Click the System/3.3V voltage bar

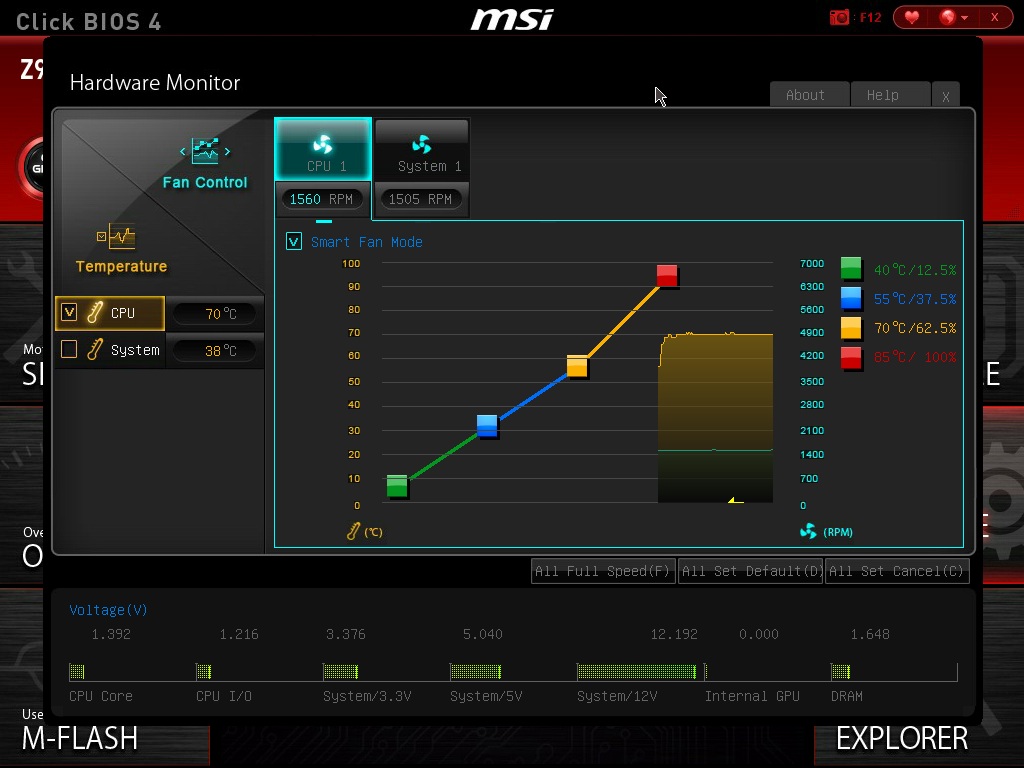point(341,671)
